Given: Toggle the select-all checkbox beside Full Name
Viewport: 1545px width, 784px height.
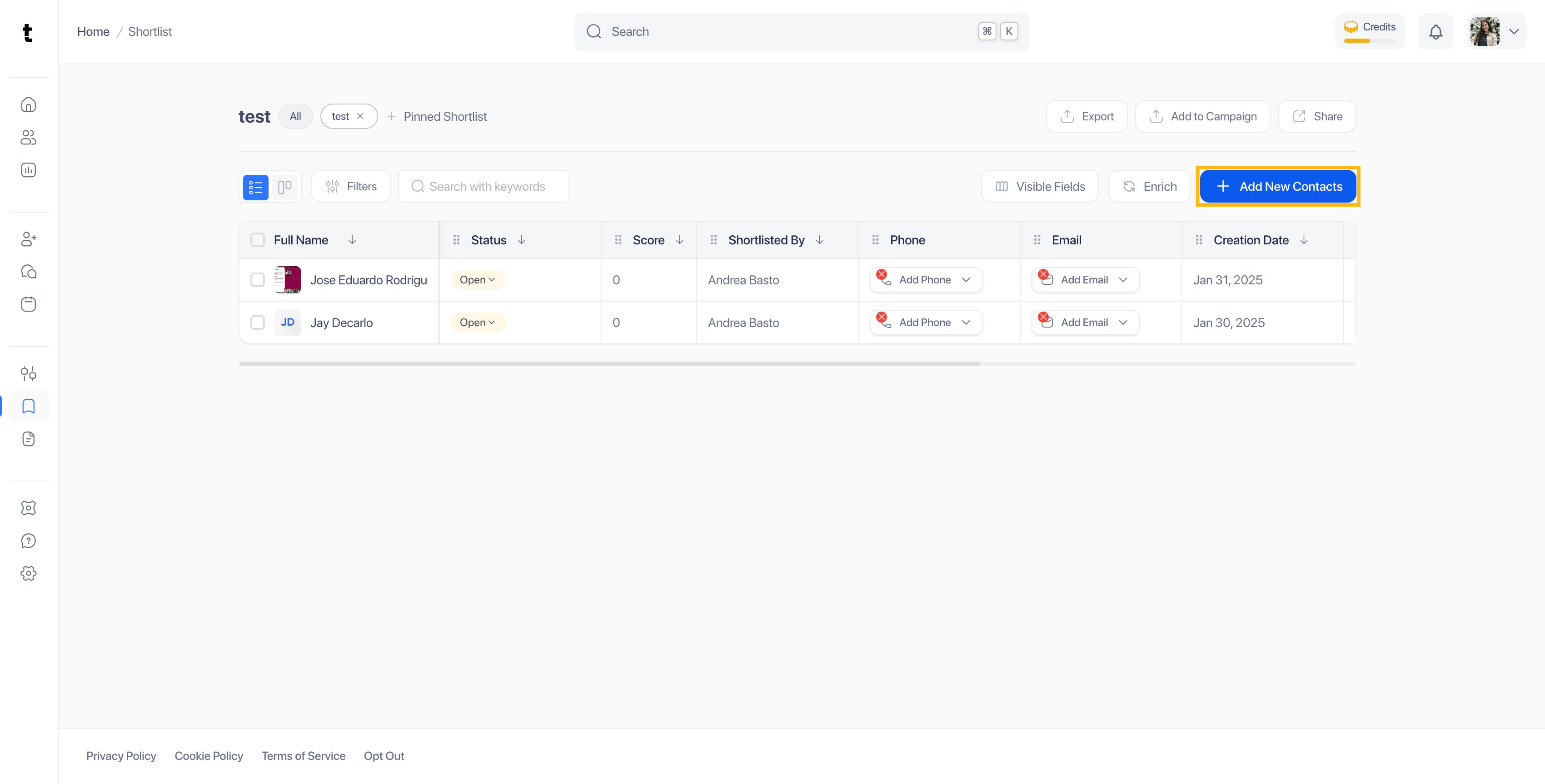Looking at the screenshot, I should tap(257, 240).
